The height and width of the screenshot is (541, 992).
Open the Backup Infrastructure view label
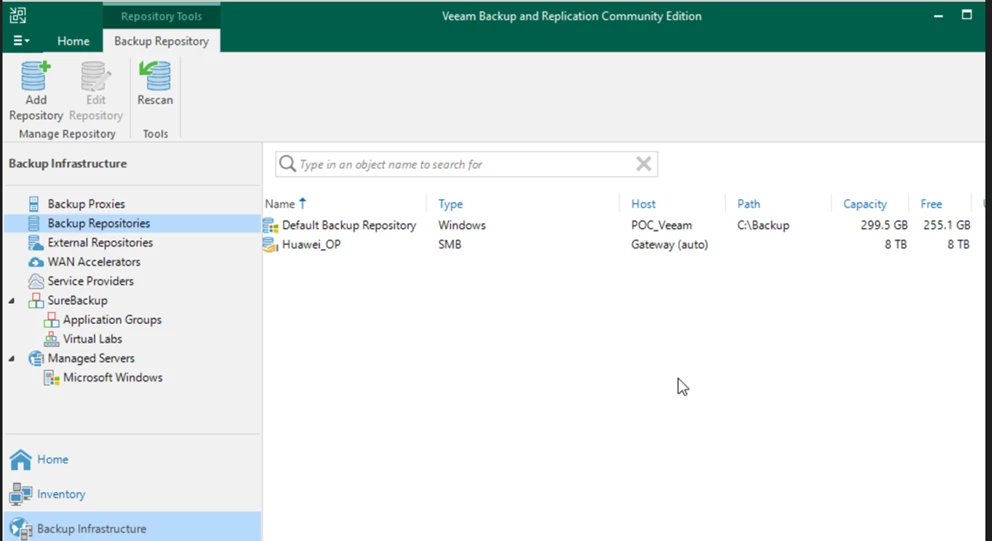91,529
